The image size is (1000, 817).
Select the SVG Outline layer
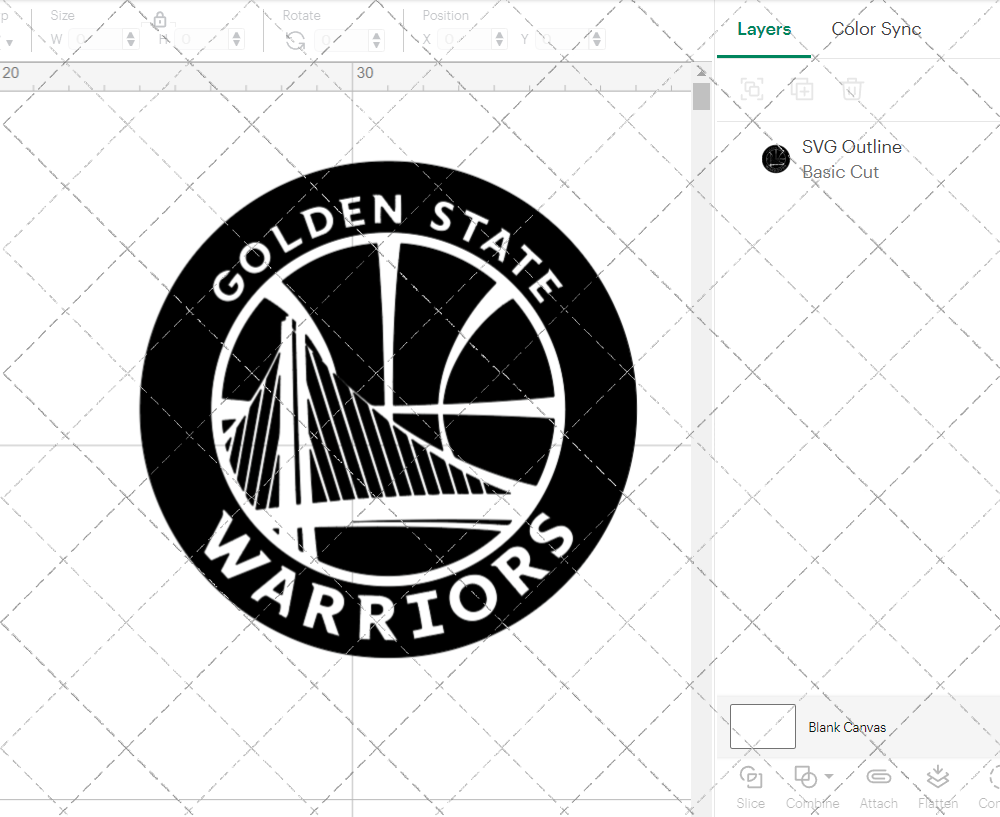[852, 146]
